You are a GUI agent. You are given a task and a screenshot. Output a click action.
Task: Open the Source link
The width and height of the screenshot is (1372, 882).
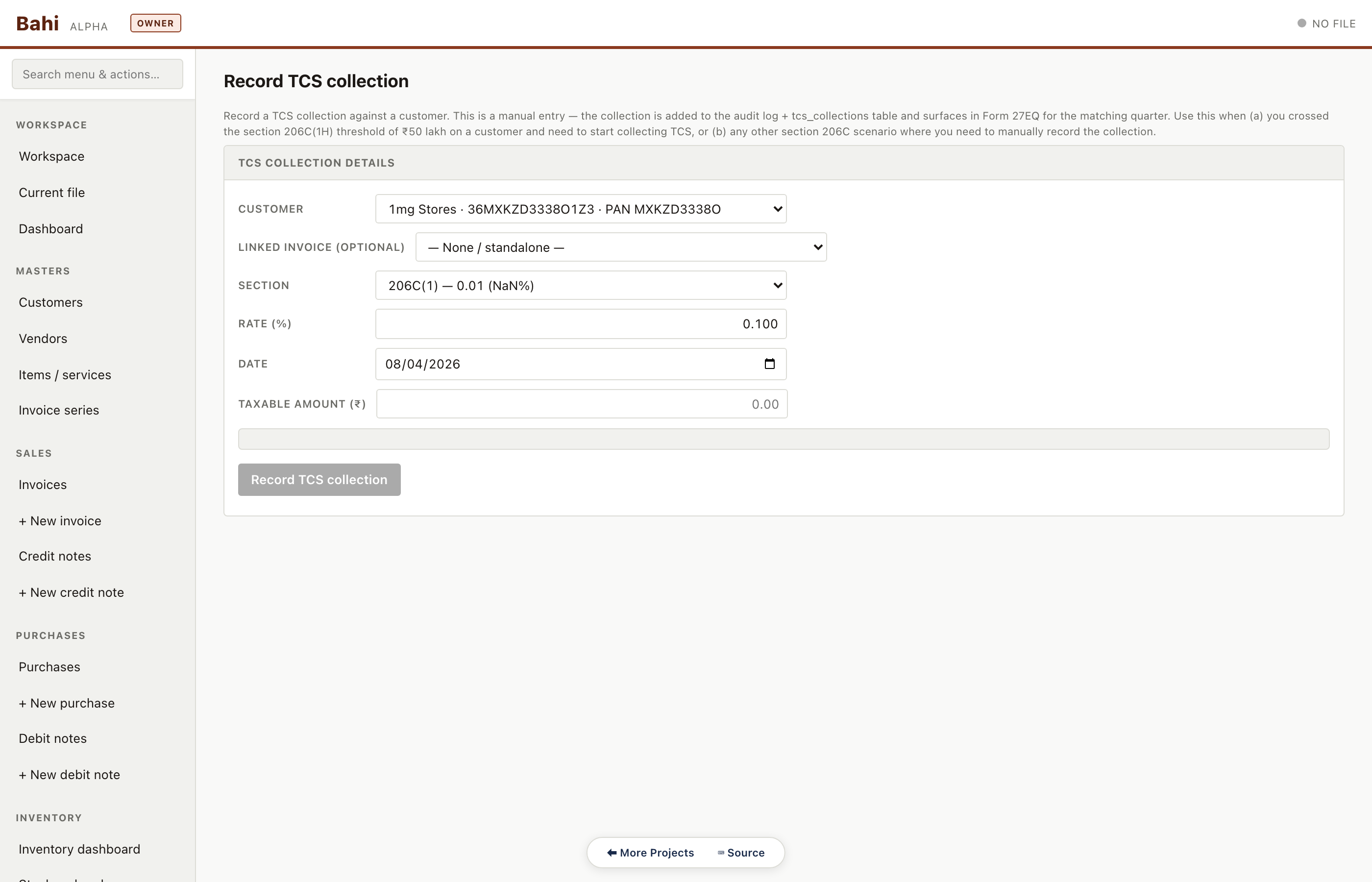tap(741, 852)
